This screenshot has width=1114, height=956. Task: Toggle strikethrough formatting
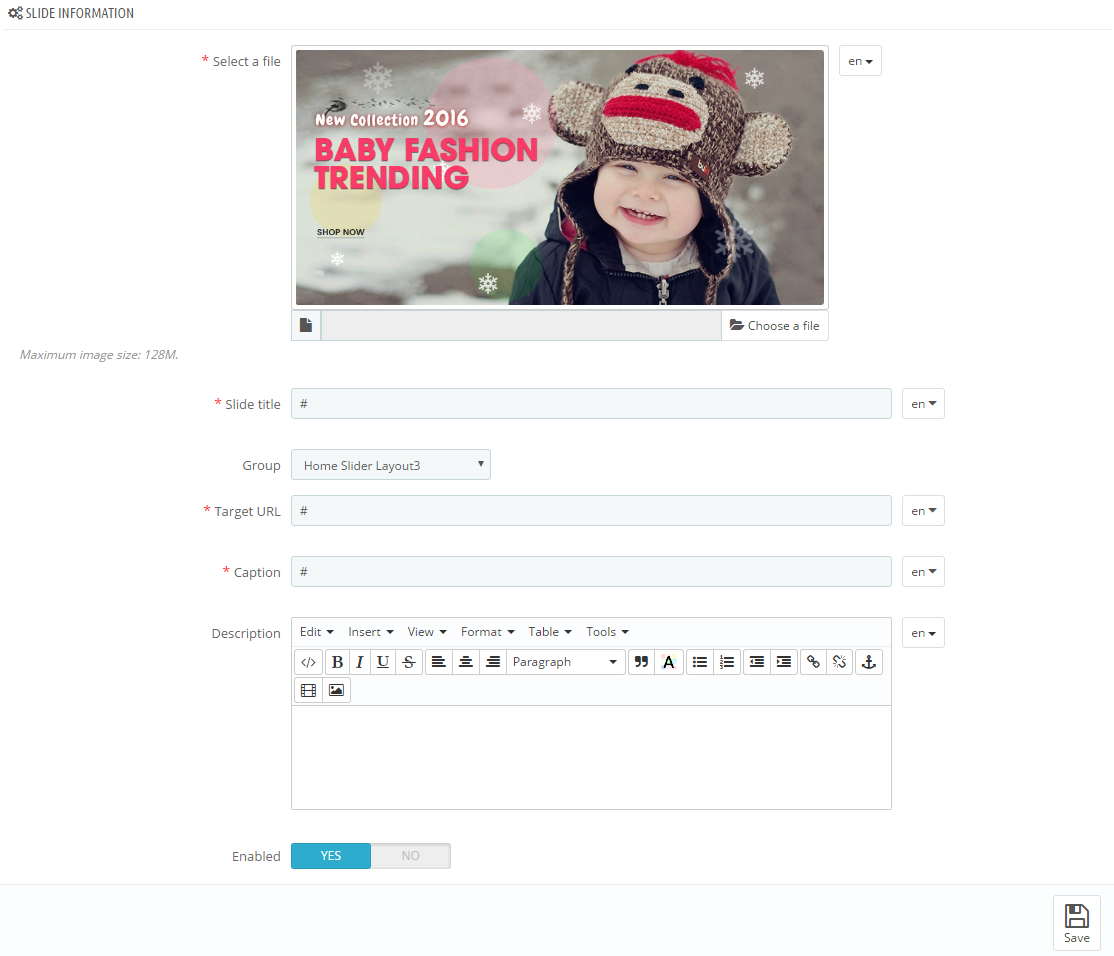pyautogui.click(x=409, y=662)
